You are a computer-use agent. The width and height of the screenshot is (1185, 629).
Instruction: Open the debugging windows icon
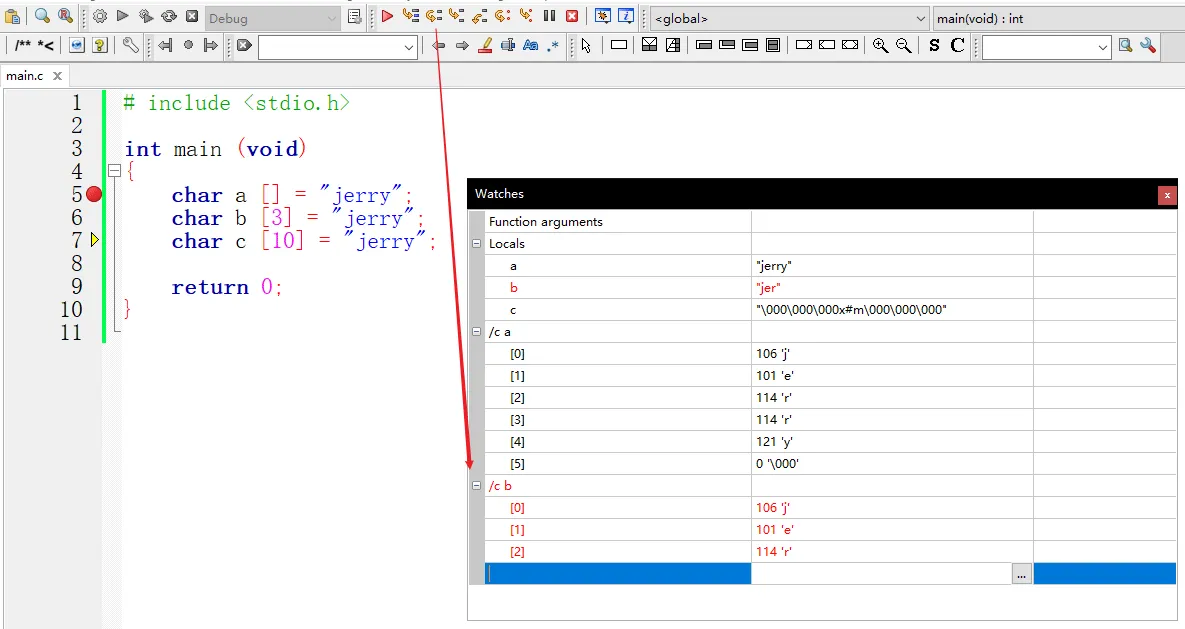[602, 16]
